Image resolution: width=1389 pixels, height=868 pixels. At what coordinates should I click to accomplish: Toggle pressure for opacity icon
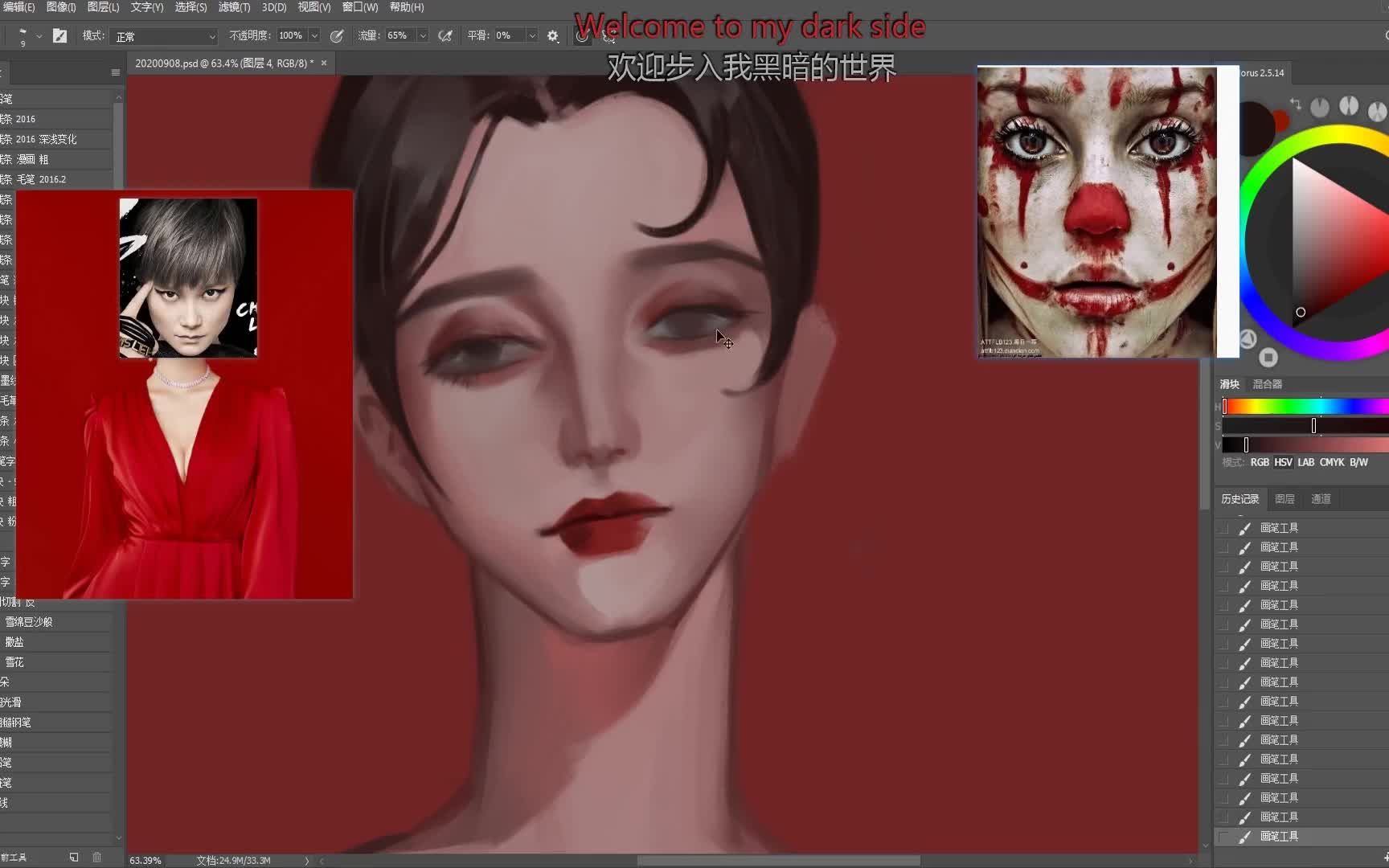tap(337, 35)
